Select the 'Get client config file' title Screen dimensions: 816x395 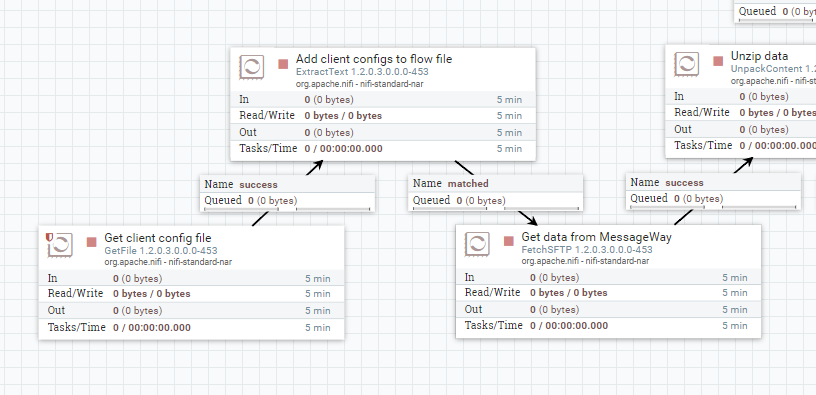158,238
